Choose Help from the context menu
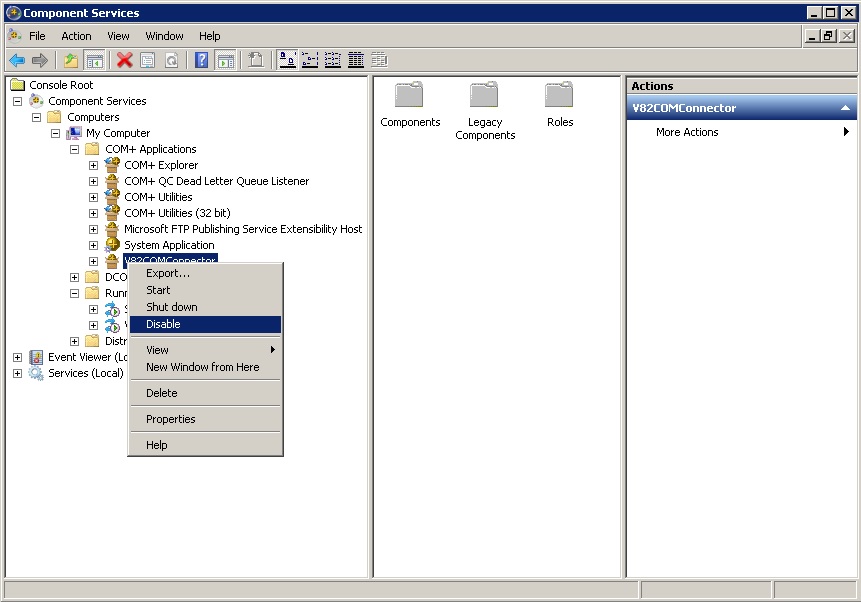 [205, 445]
